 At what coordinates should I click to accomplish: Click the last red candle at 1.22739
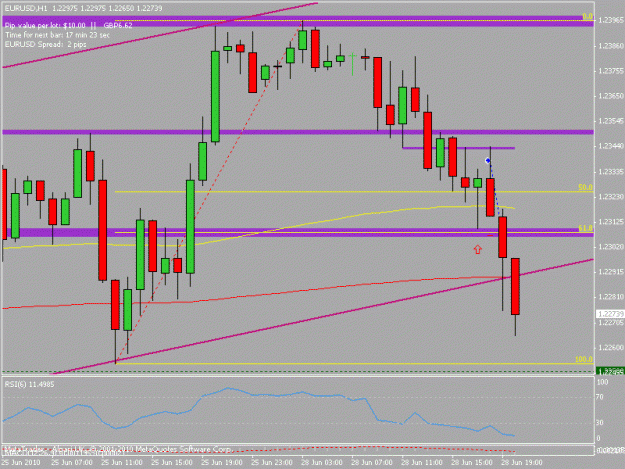(515, 287)
